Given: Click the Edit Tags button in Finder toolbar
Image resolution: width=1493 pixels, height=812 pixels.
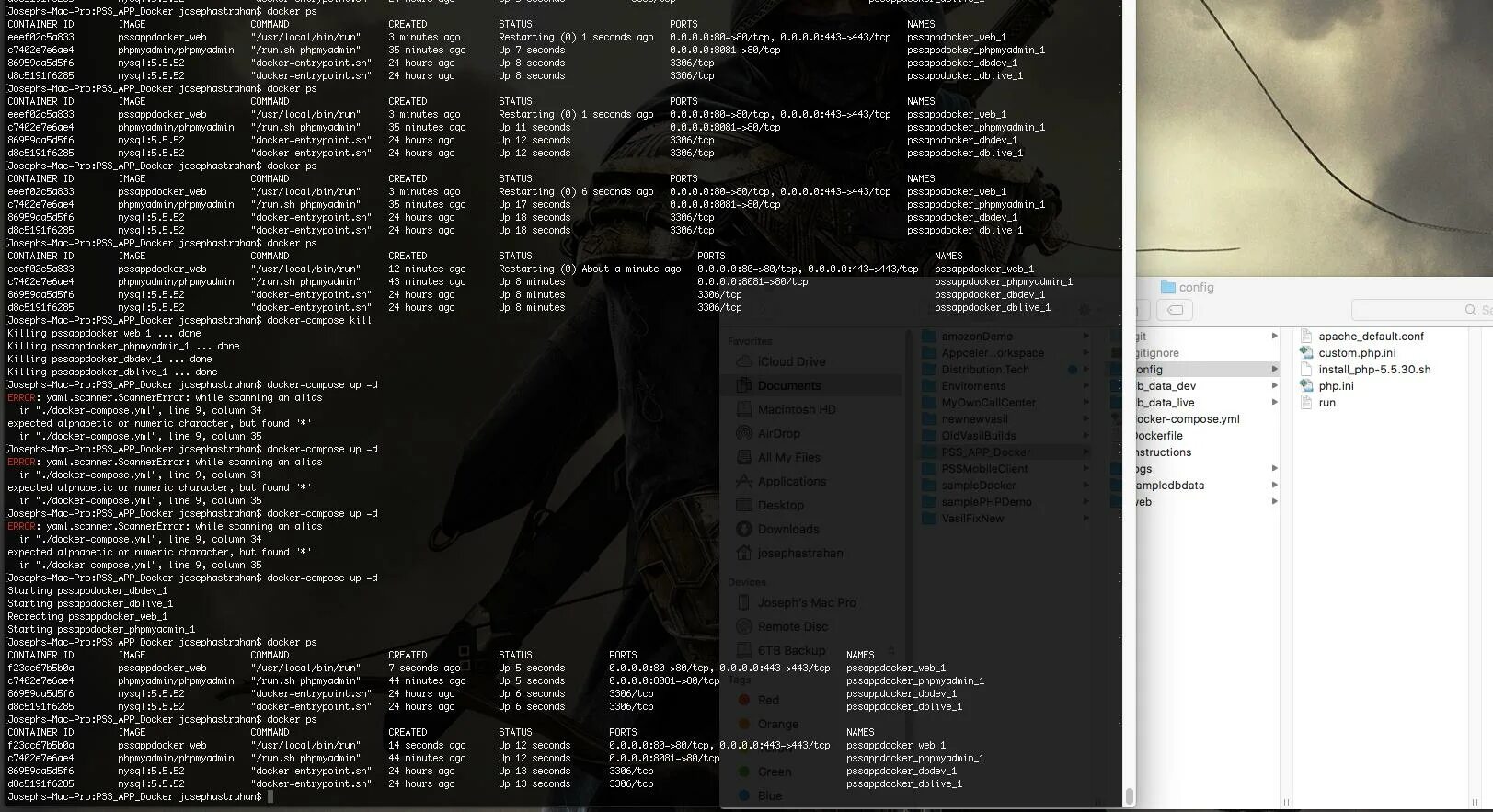Looking at the screenshot, I should [1175, 310].
